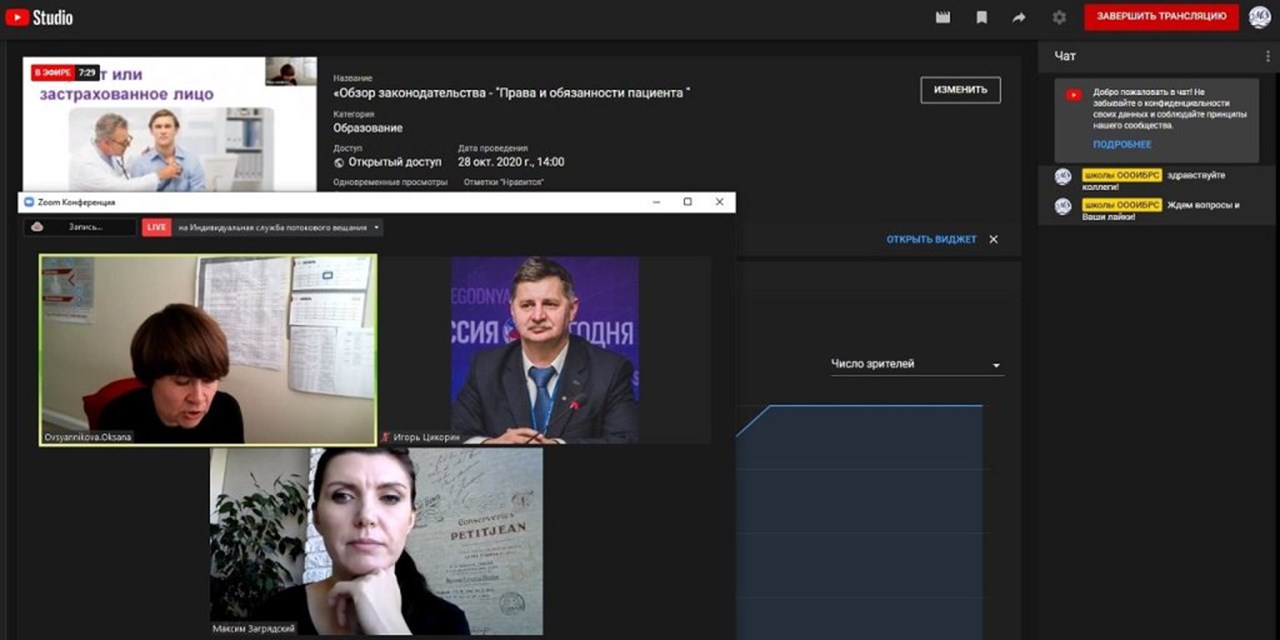This screenshot has width=1280, height=640.
Task: Open the clip creation clapperboard icon
Action: (943, 17)
